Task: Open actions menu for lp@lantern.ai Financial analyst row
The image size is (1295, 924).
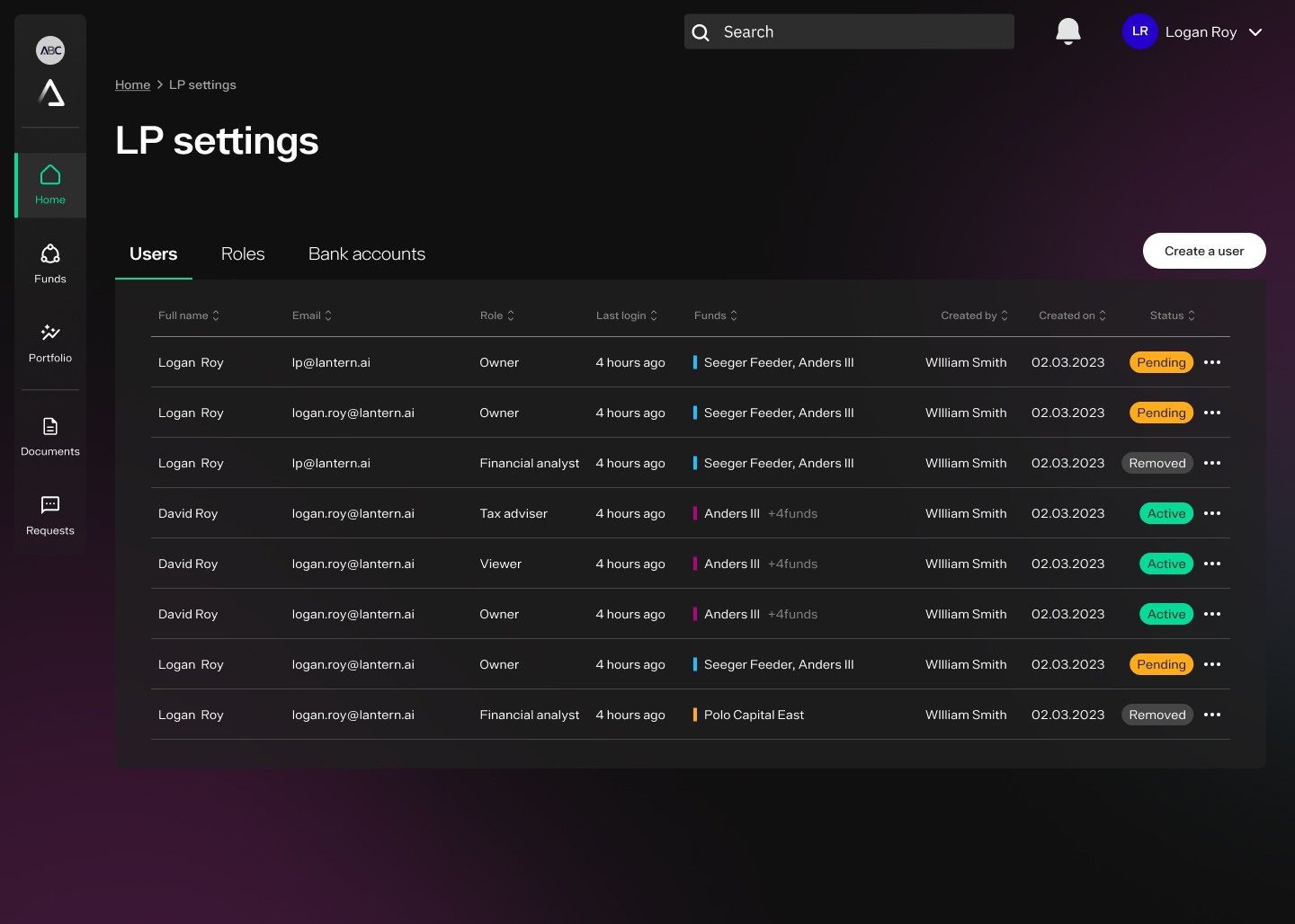Action: [x=1212, y=463]
